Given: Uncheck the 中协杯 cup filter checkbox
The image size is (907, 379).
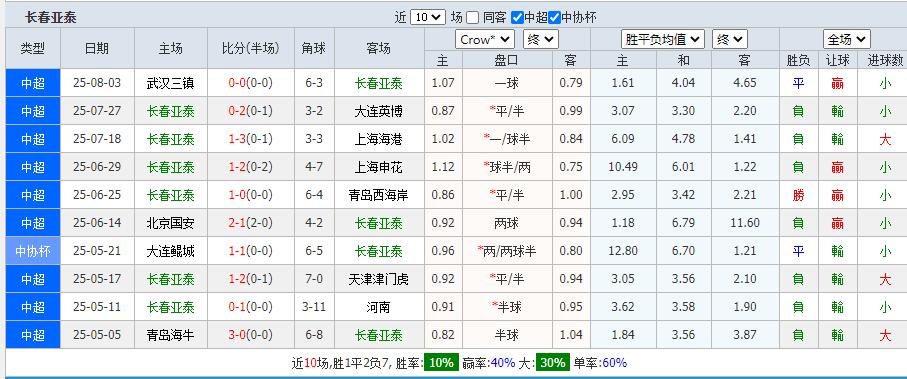Looking at the screenshot, I should pos(554,17).
